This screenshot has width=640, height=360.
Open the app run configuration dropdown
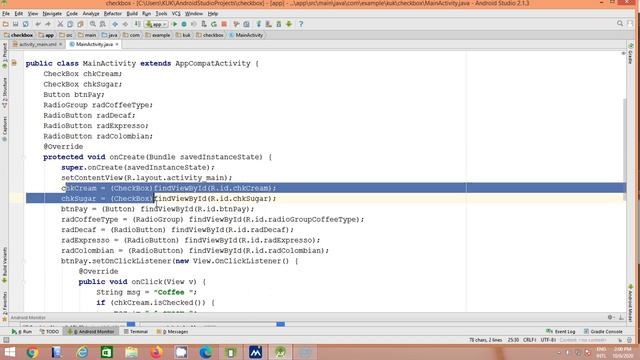point(157,24)
